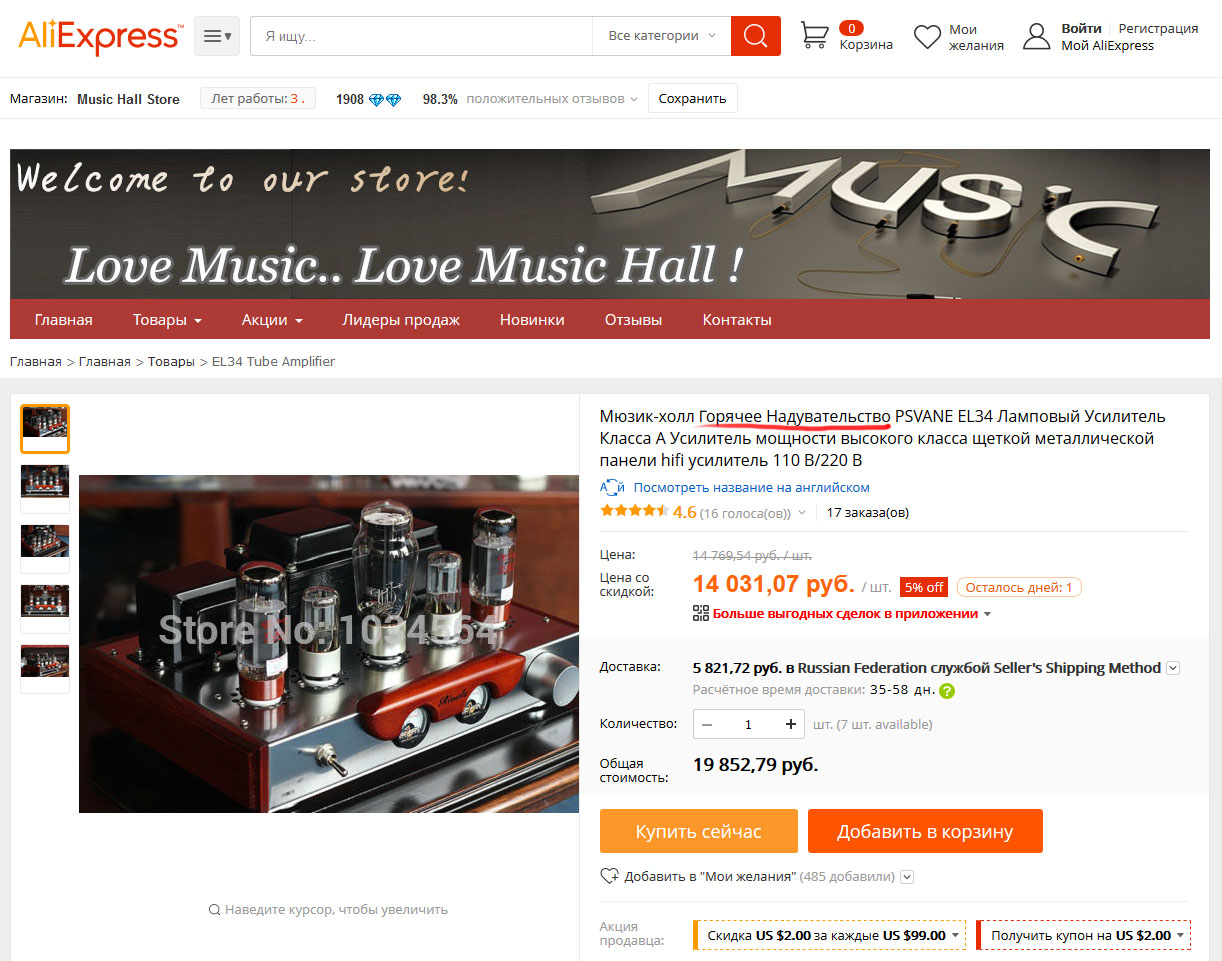Go to the Отзывы tab
Image resolution: width=1222 pixels, height=961 pixels.
click(633, 320)
